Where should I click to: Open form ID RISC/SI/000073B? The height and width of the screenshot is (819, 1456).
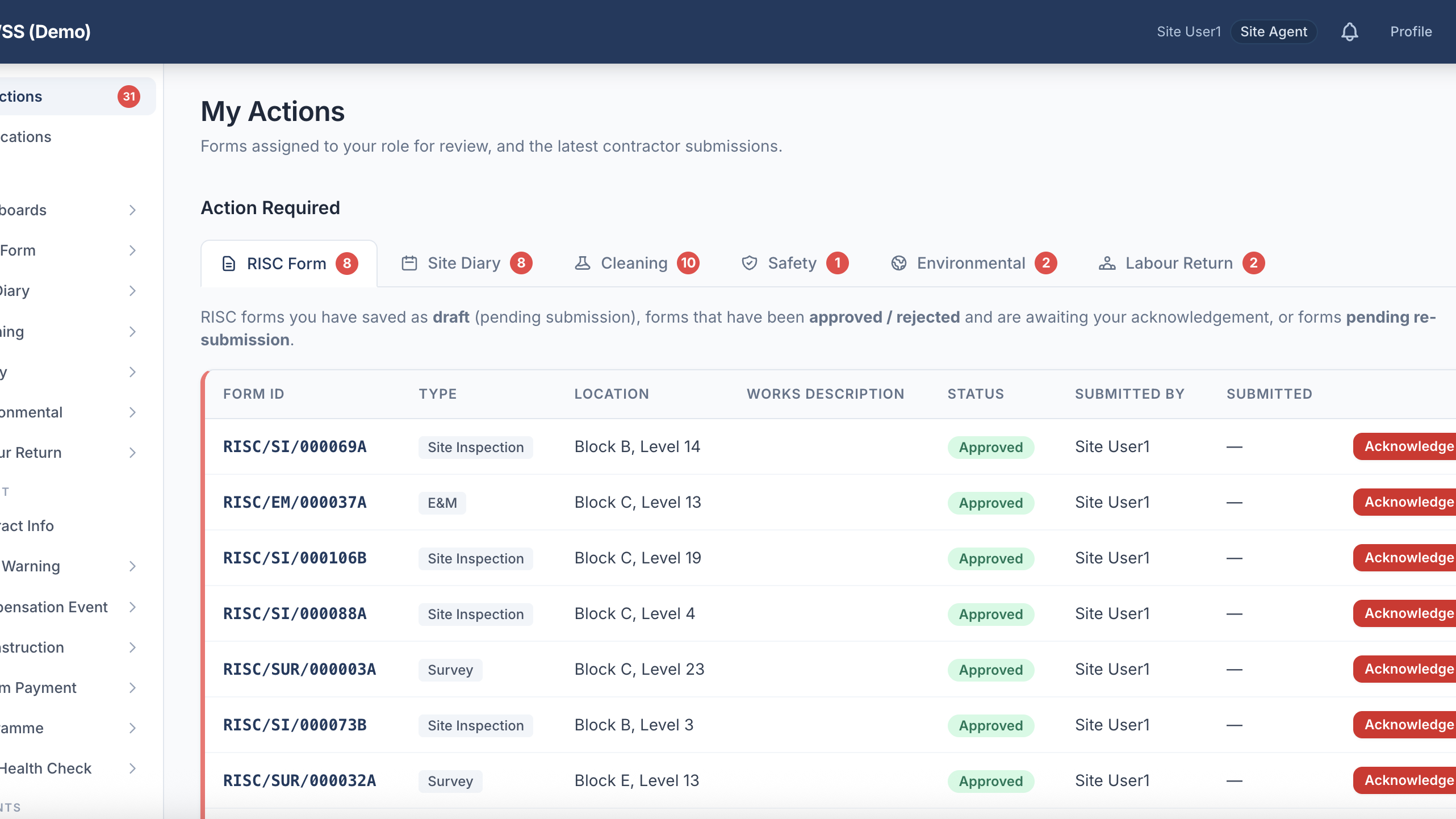pos(295,725)
